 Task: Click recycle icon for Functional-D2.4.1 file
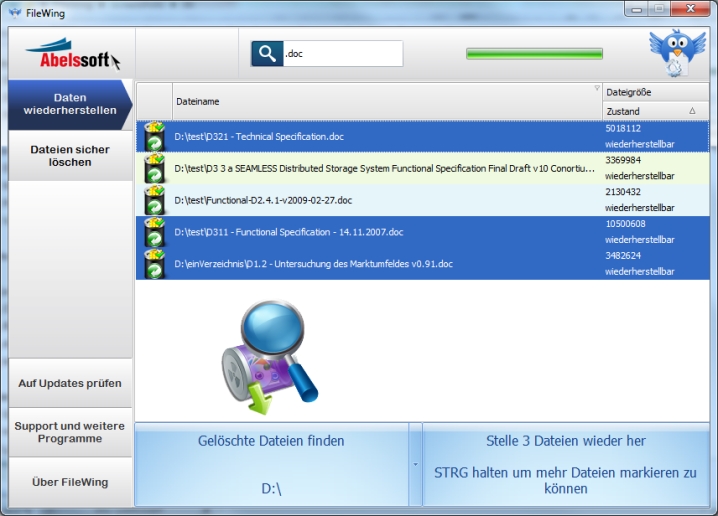pos(154,200)
